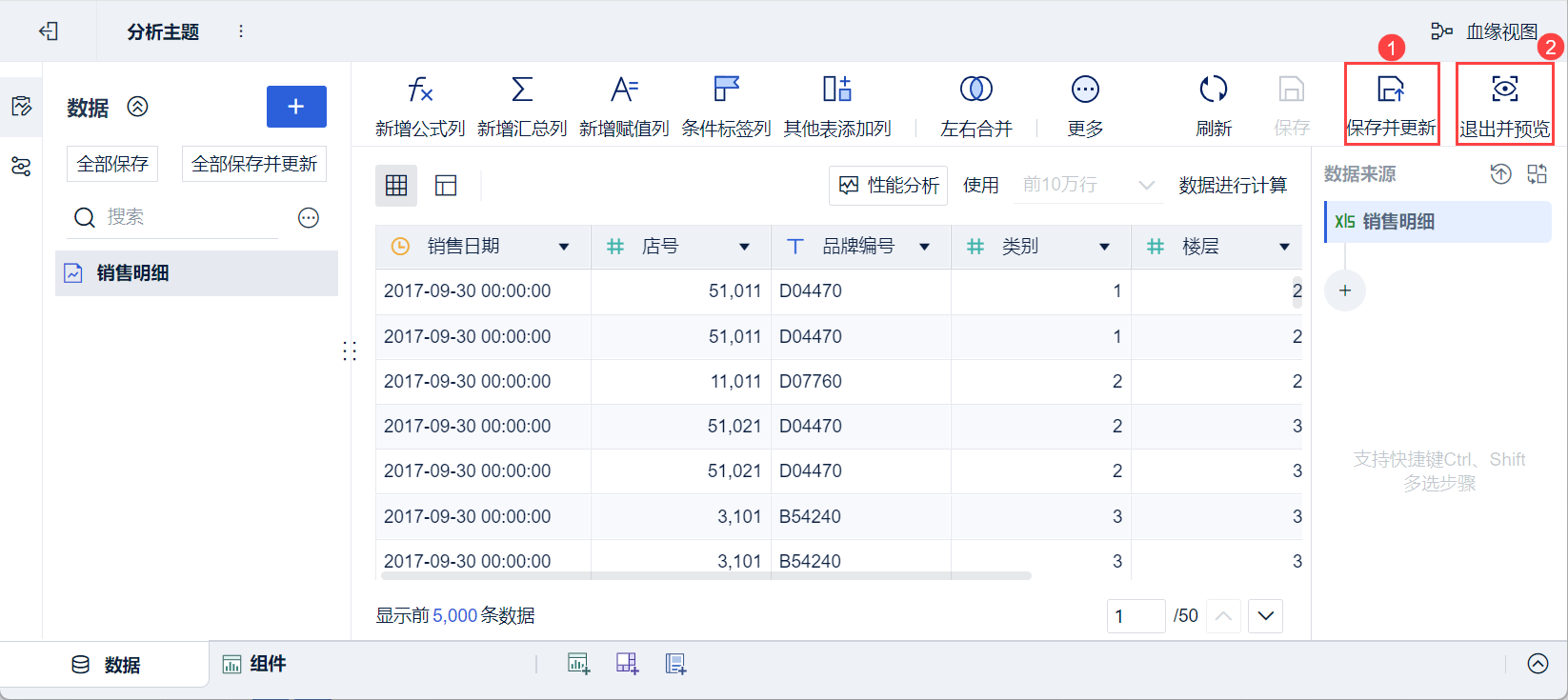The width and height of the screenshot is (1568, 700).
Task: Open 血缘视图 lineage view
Action: click(x=1485, y=31)
